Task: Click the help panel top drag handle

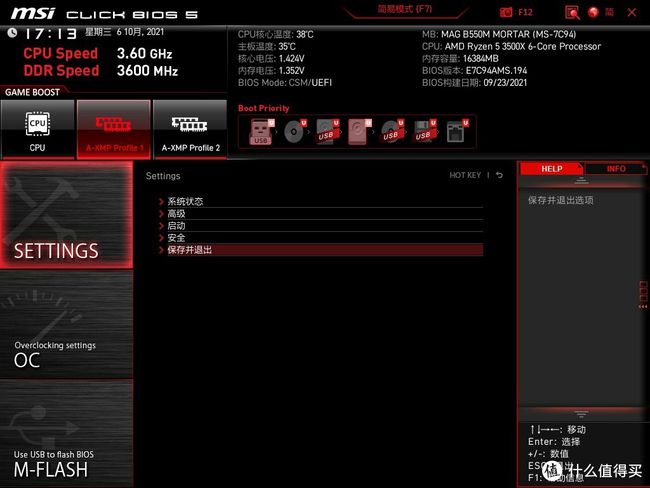Action: 581,180
